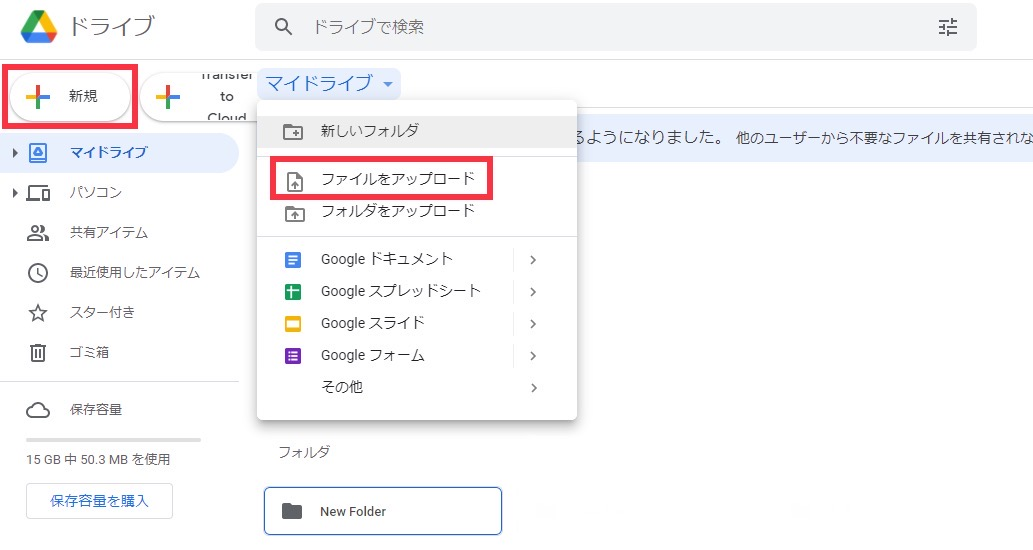Click the starred star icon
Viewport: 1033px width, 550px height.
click(38, 312)
